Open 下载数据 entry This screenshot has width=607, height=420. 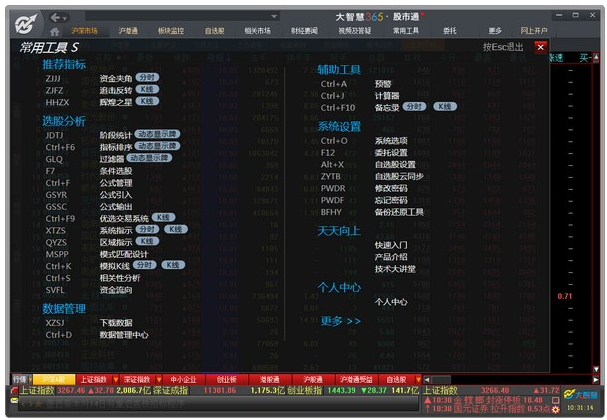click(116, 323)
